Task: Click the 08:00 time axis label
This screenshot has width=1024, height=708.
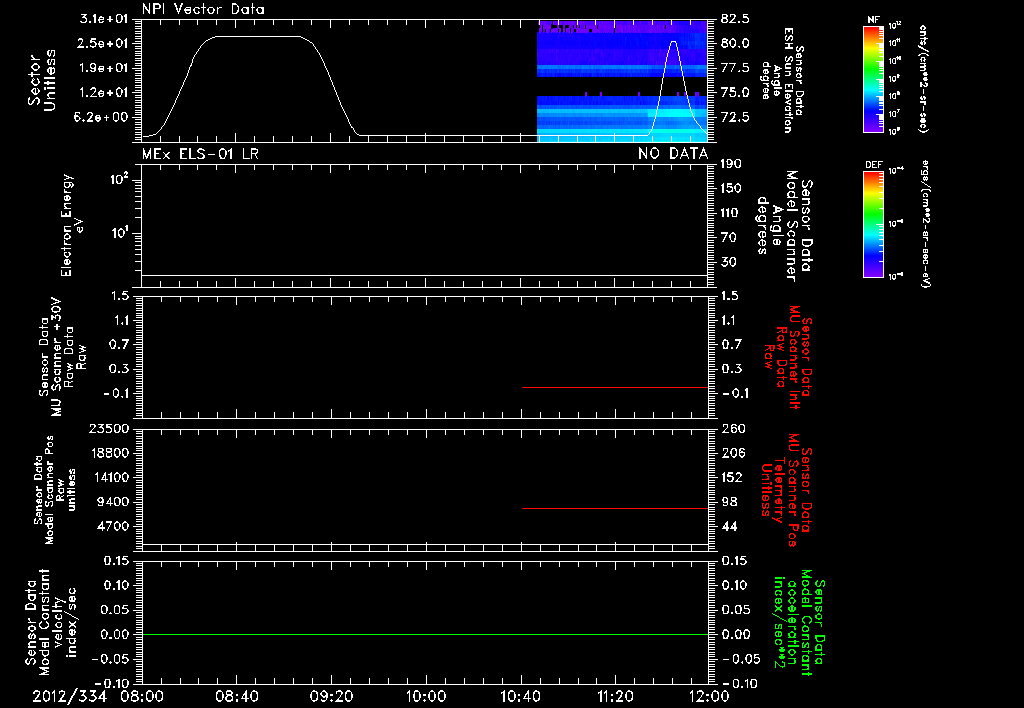Action: pyautogui.click(x=142, y=696)
